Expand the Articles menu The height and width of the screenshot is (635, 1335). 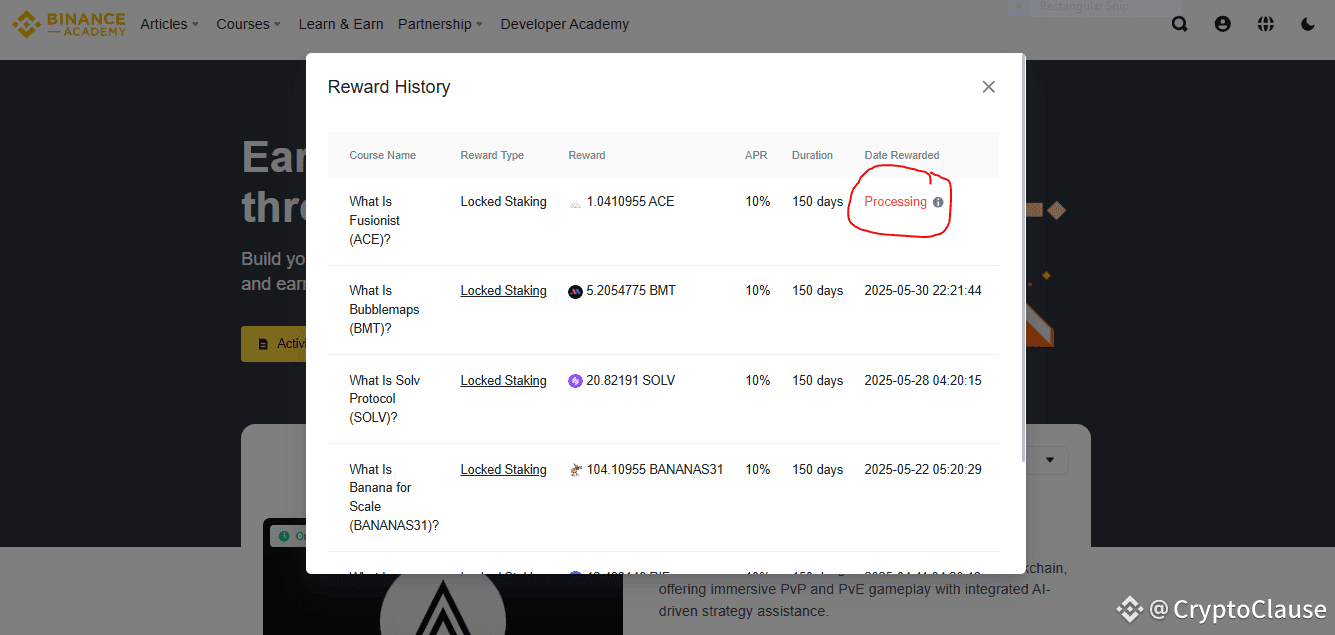coord(169,24)
